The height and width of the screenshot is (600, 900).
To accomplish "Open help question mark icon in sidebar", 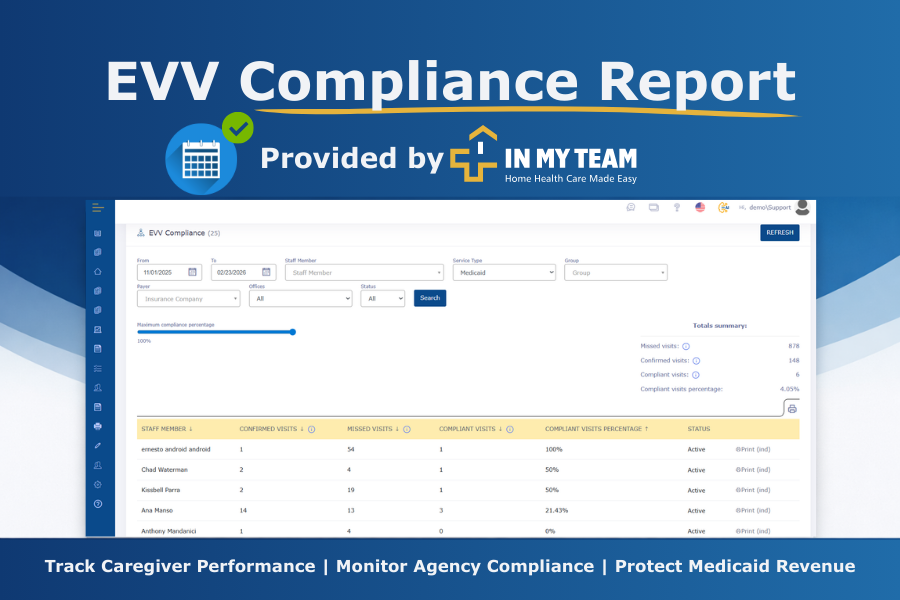I will [97, 503].
